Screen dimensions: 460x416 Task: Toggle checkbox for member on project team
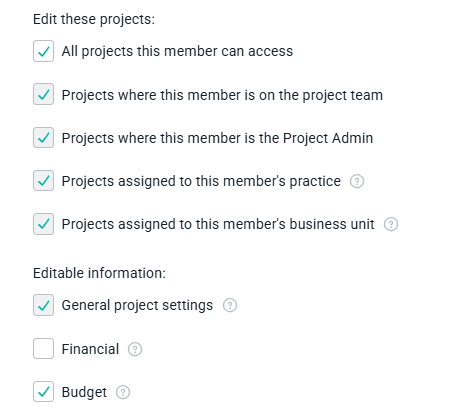[43, 94]
